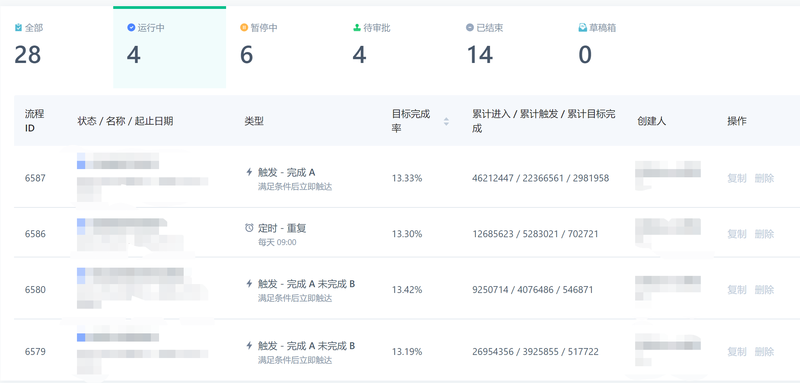Click 删除 for flow 6579
Screen dimensions: 800x383
tap(764, 351)
